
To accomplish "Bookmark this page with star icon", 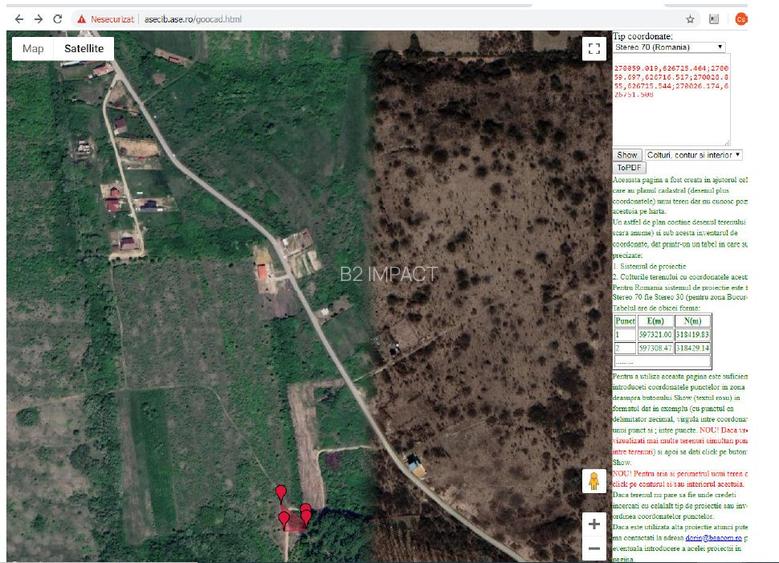I will (x=690, y=19).
